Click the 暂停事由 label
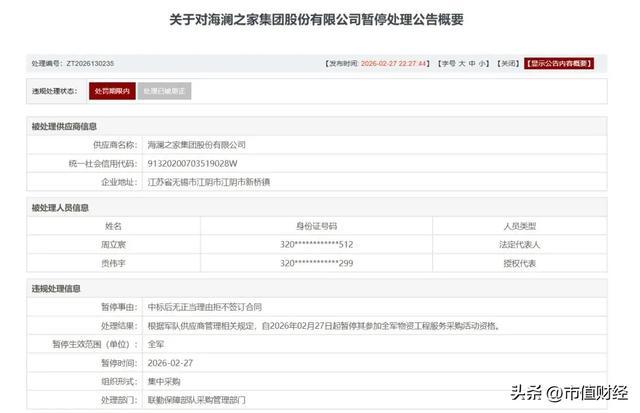This screenshot has width=640, height=413. point(119,307)
